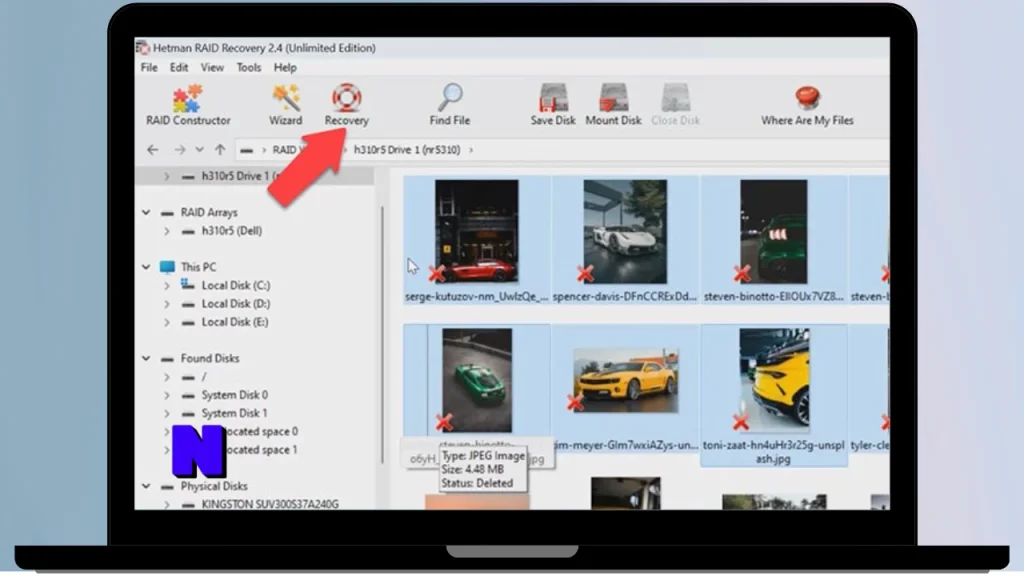Collapse the RAID Arrays tree group
1024x576 pixels.
point(146,212)
